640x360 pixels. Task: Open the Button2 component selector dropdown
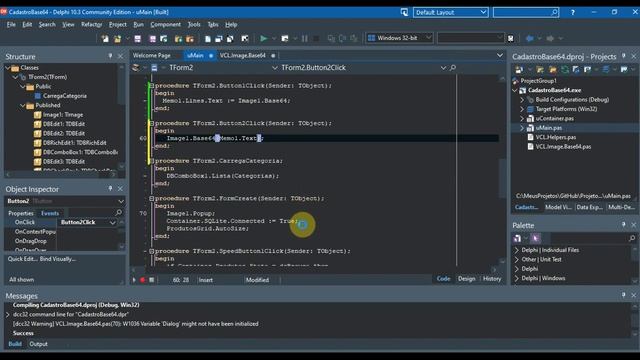pyautogui.click(x=121, y=201)
